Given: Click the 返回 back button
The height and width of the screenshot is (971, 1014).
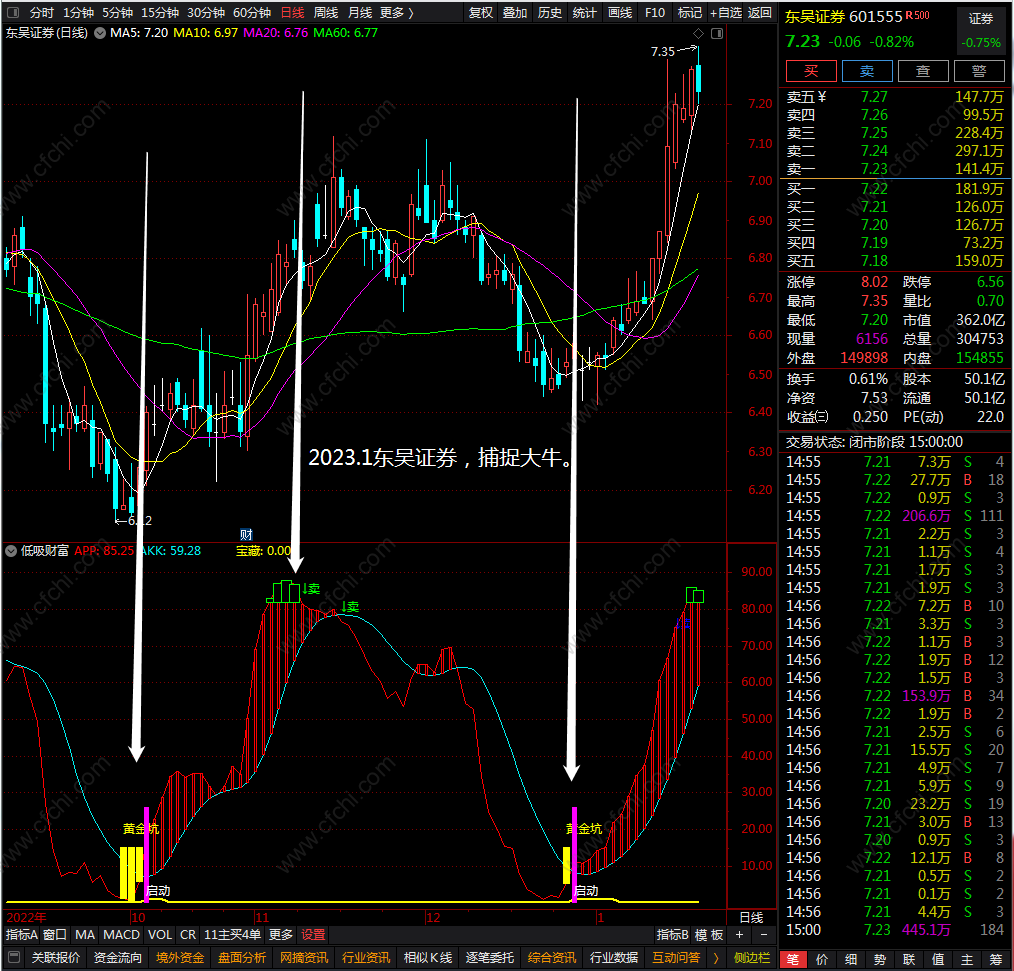Looking at the screenshot, I should click(x=760, y=12).
